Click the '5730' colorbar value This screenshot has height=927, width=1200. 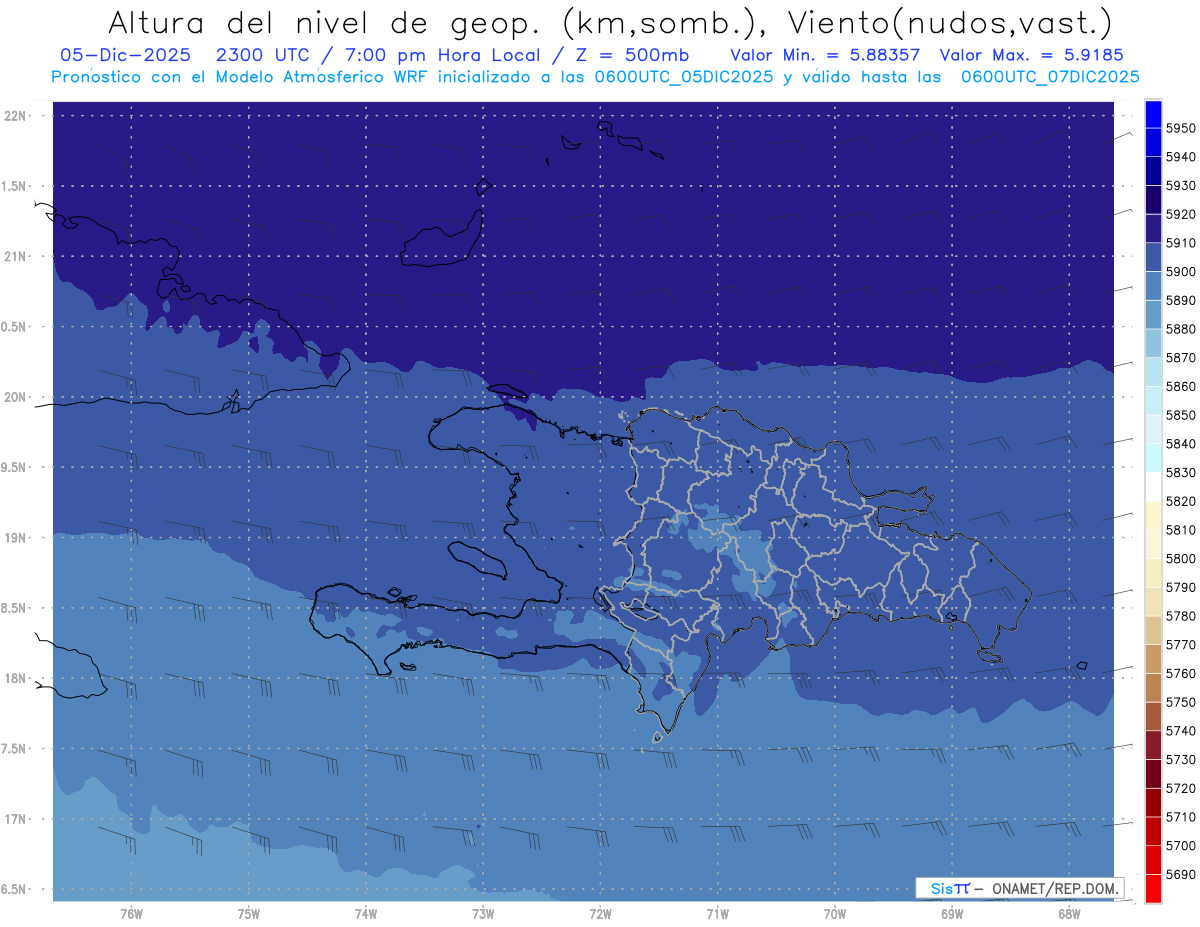tap(1181, 759)
